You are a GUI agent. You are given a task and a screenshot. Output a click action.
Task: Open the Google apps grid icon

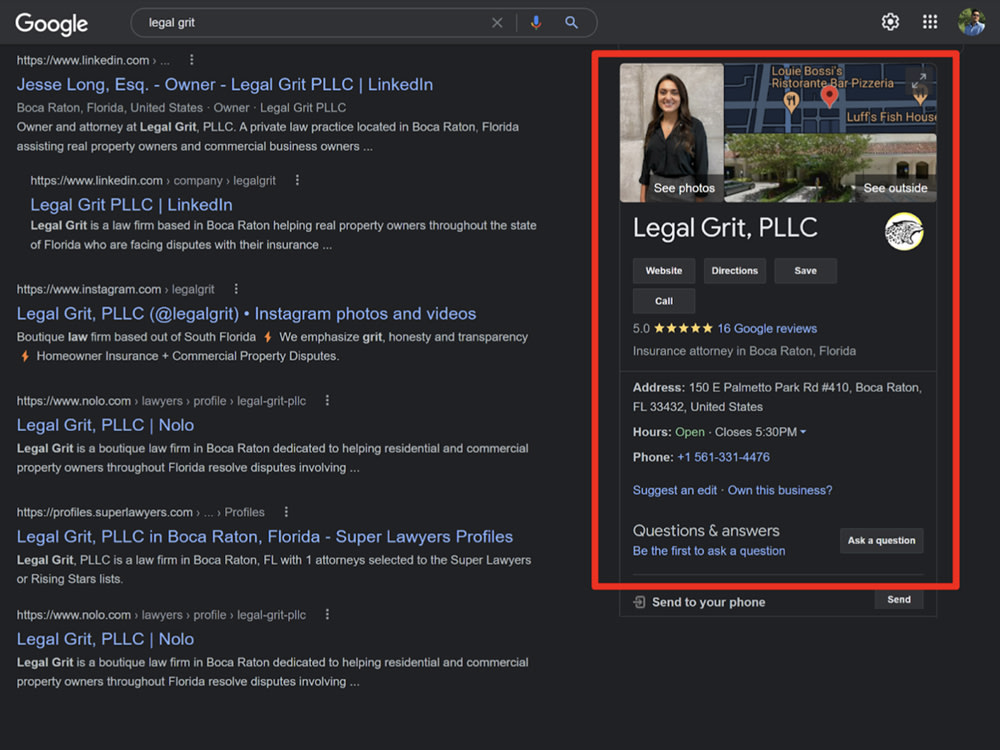coord(930,22)
